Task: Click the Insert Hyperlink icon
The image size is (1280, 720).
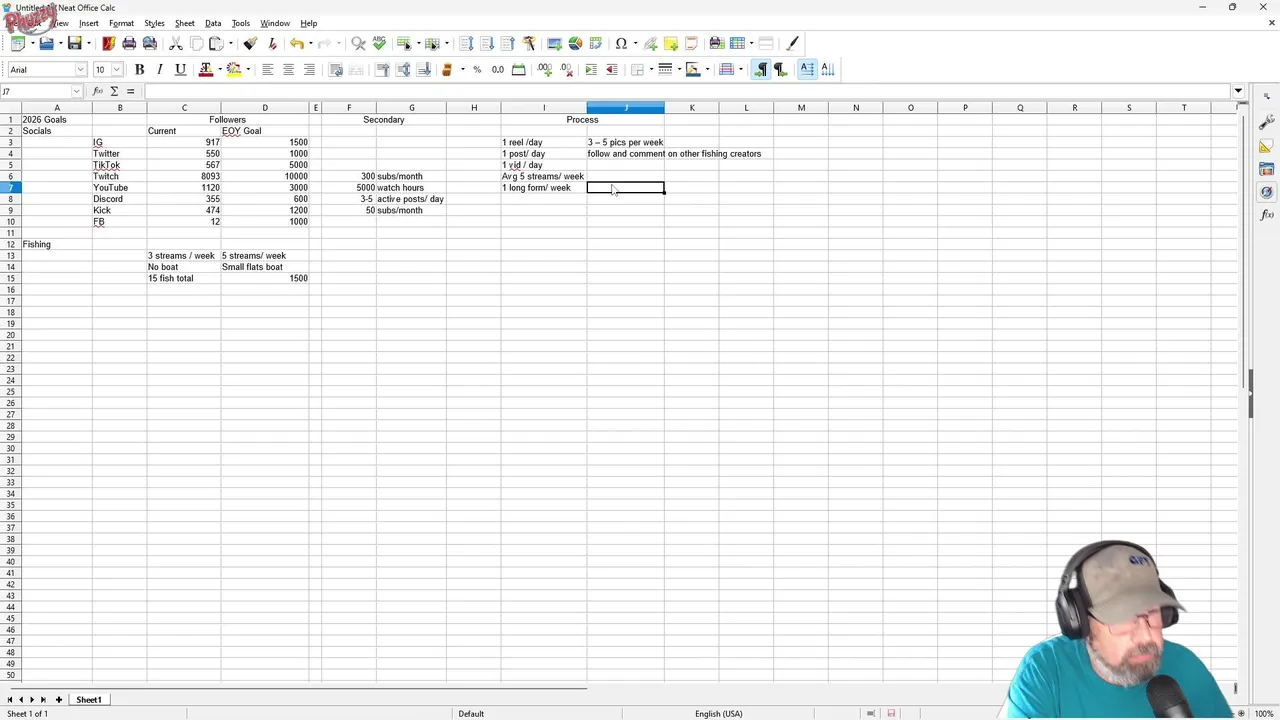Action: [651, 43]
